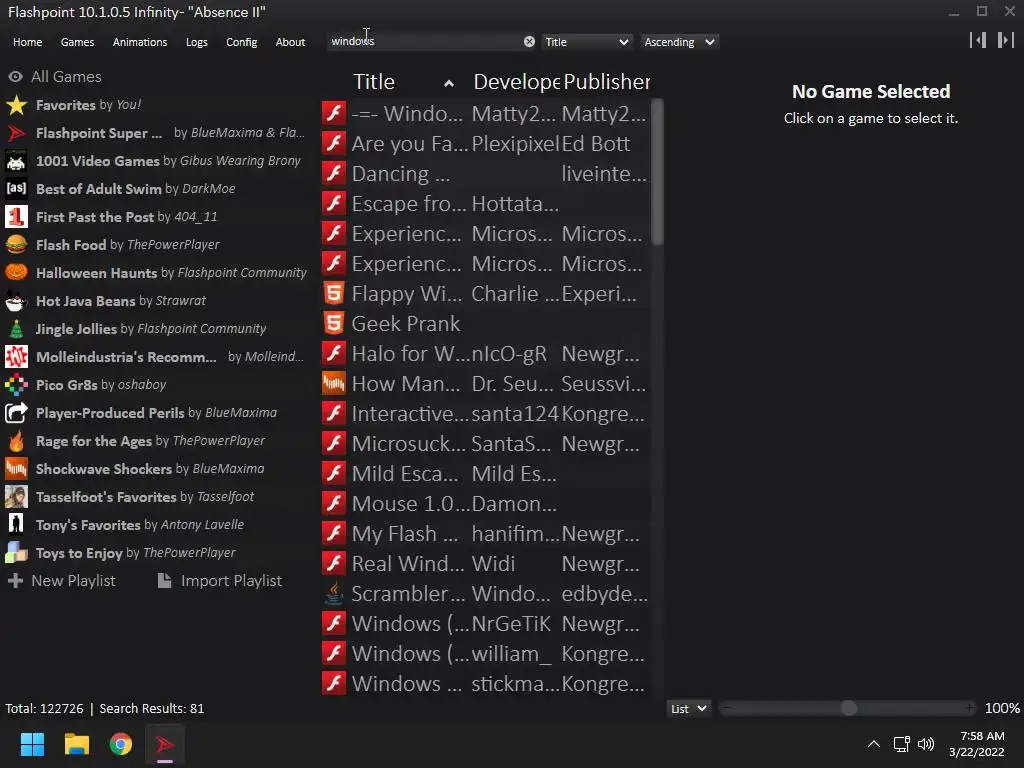Select Tasselfoot's Favorites avatar icon

16,497
